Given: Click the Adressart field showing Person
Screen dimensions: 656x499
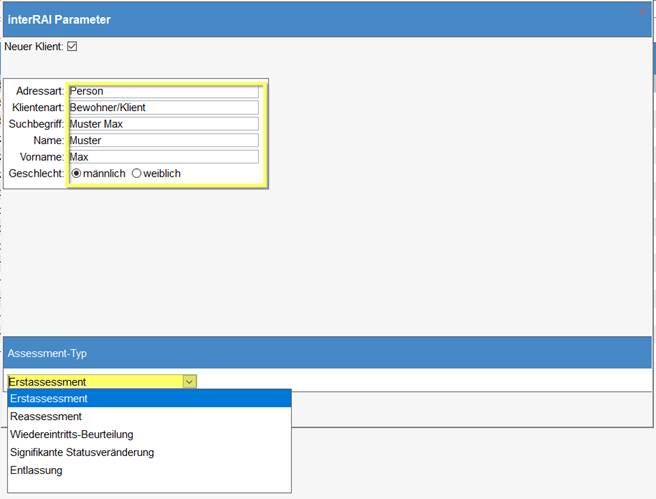Looking at the screenshot, I should (x=164, y=91).
